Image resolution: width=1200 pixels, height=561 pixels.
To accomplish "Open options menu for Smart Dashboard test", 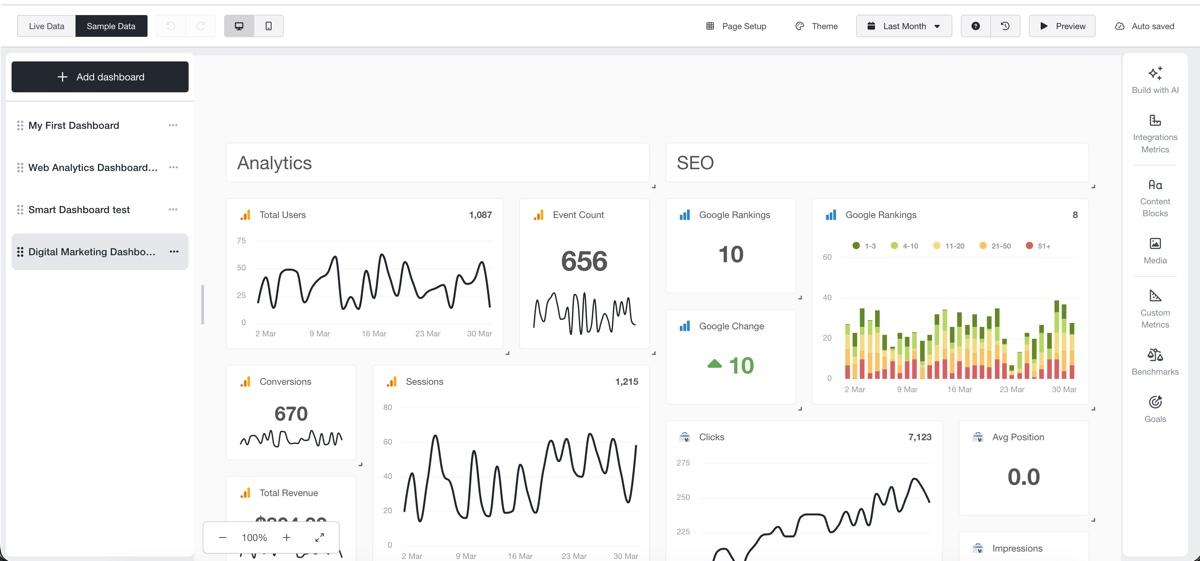I will (173, 210).
